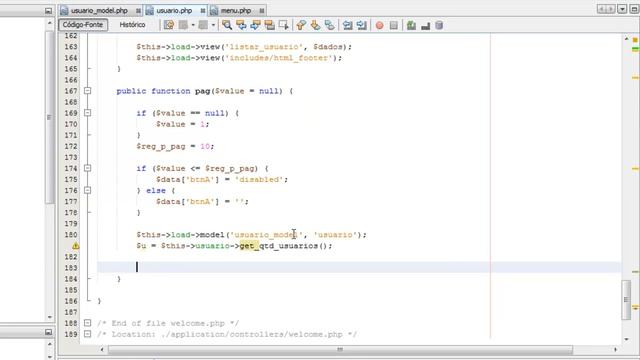This screenshot has height=360, width=640.
Task: Collapse comment fold at line 188
Action: (87, 323)
